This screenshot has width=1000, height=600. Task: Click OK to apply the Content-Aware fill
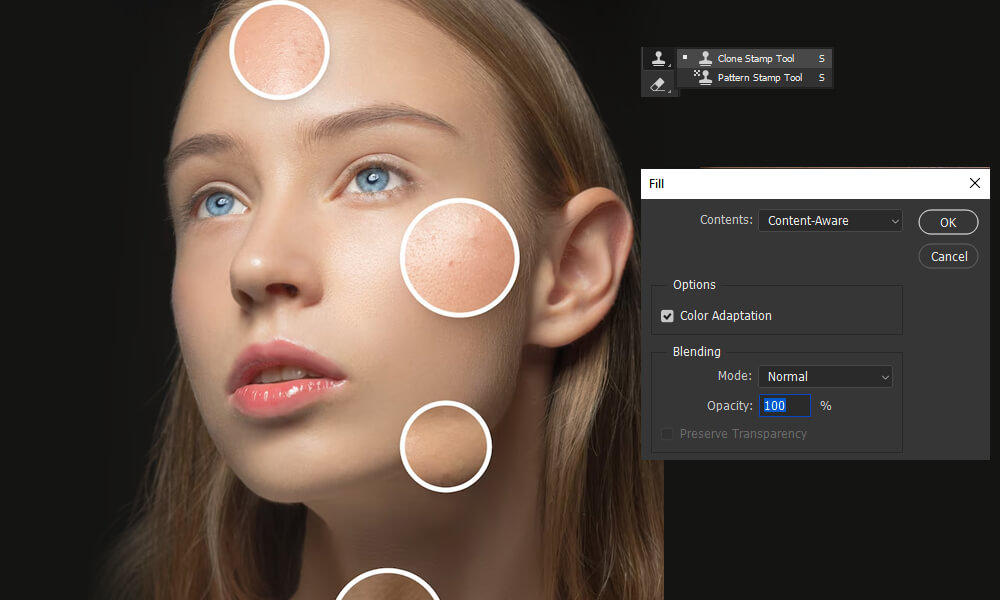pyautogui.click(x=948, y=222)
